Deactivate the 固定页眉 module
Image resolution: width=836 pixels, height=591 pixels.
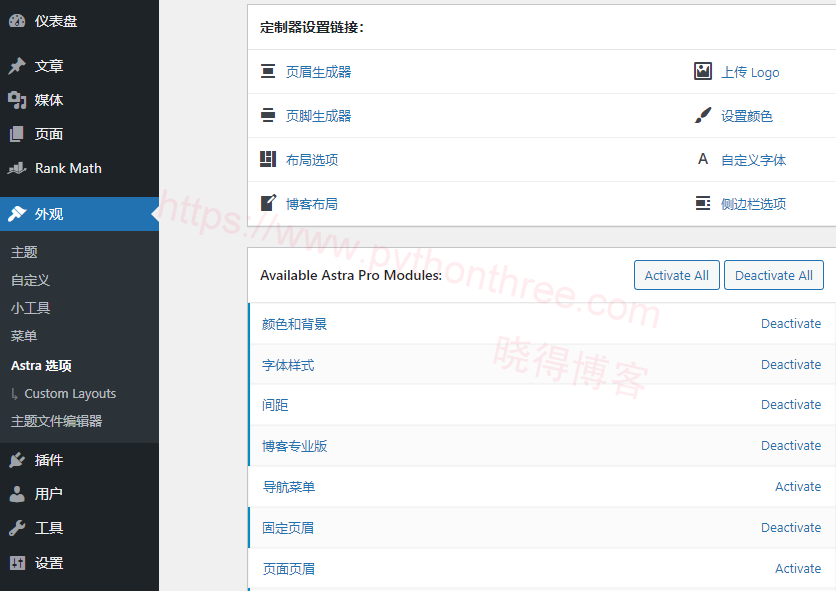(x=791, y=528)
